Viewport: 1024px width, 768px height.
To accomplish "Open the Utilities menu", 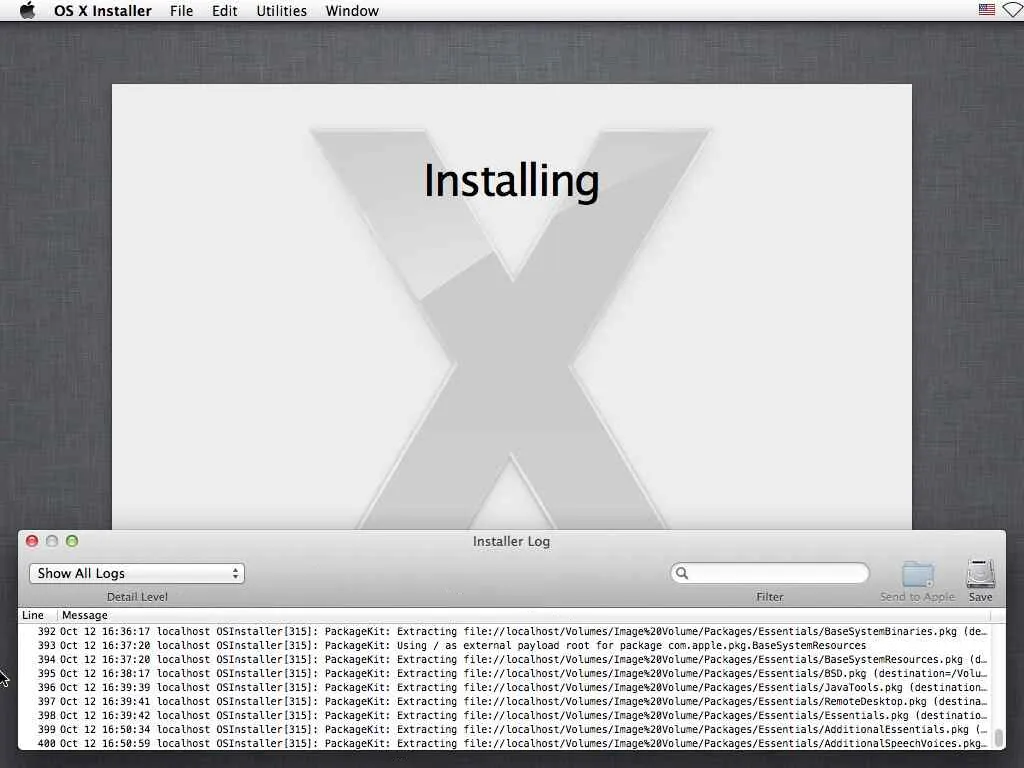I will point(281,10).
